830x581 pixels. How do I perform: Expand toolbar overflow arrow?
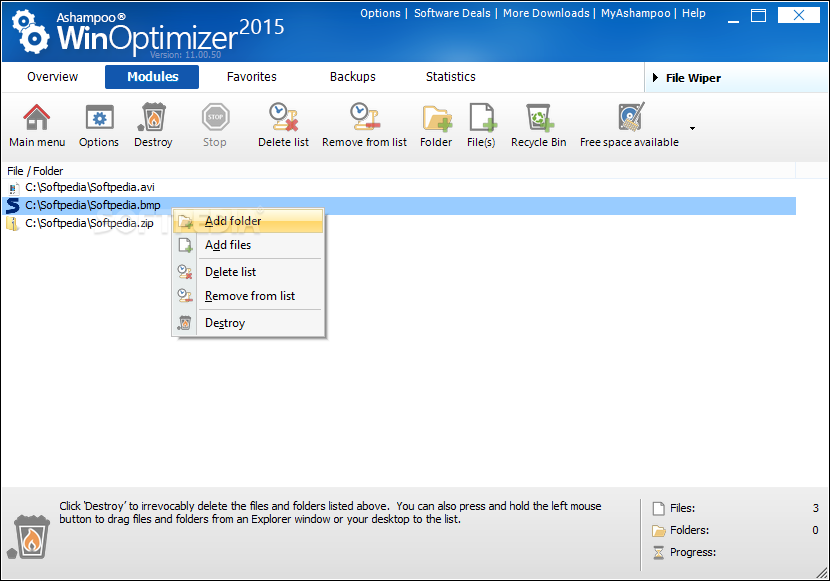click(692, 128)
